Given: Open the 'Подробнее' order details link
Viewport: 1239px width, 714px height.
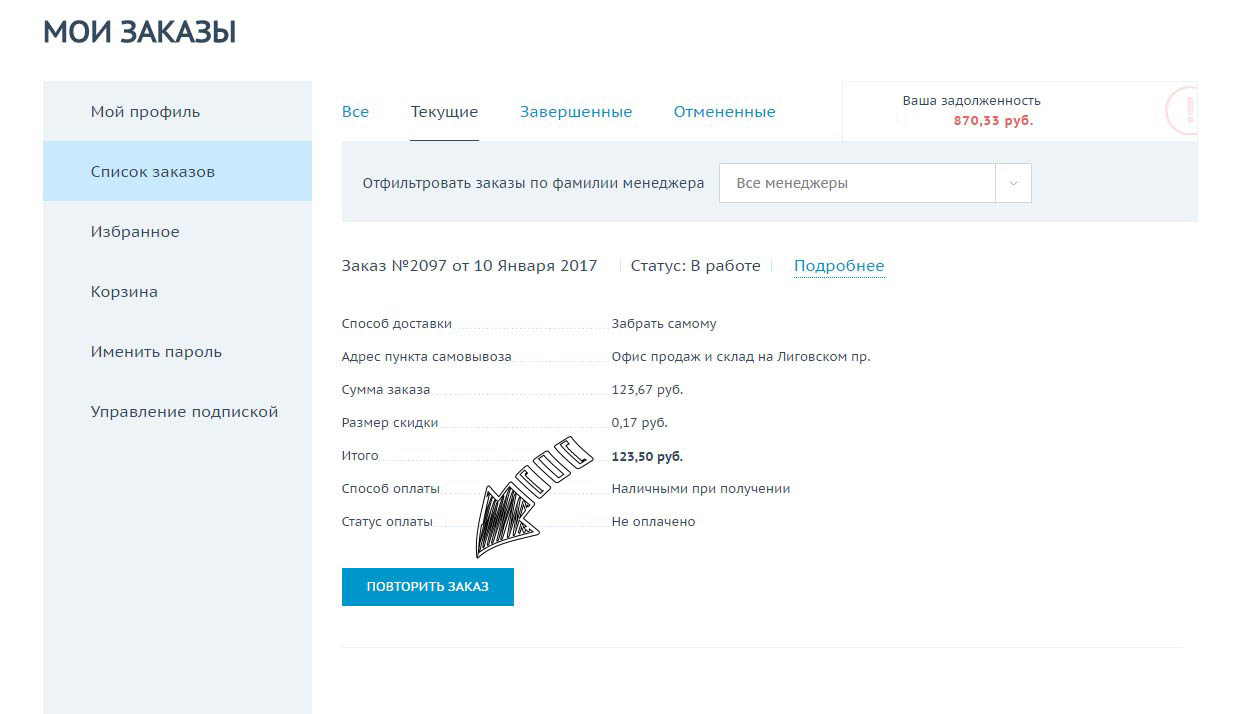Looking at the screenshot, I should point(839,266).
